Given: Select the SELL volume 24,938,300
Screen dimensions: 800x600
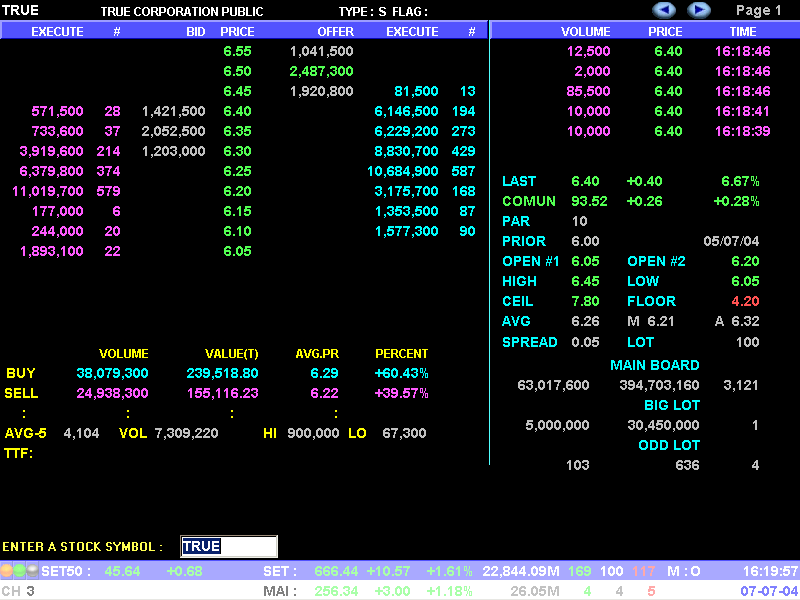Looking at the screenshot, I should (112, 393).
